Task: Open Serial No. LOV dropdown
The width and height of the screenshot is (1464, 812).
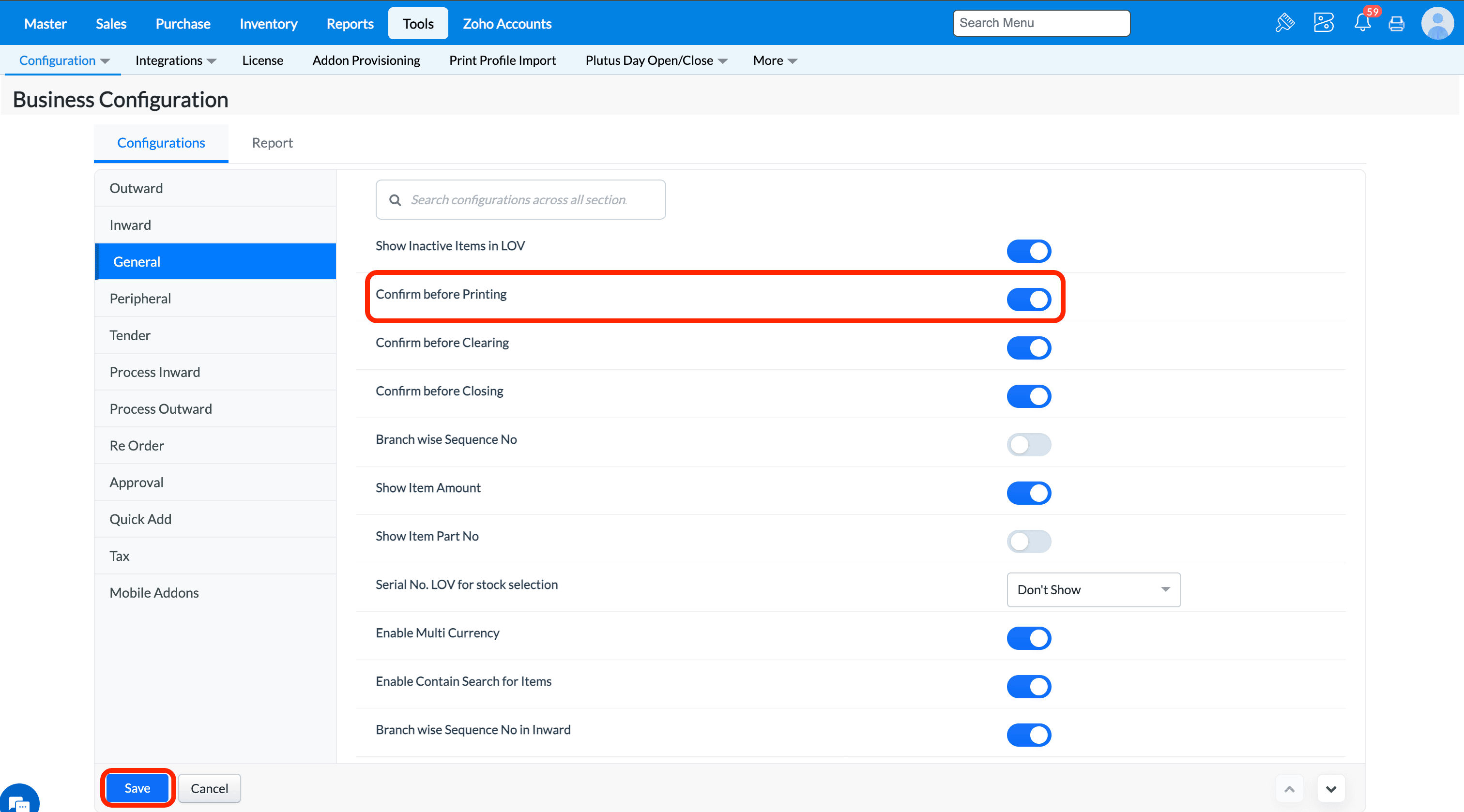Action: click(x=1093, y=589)
